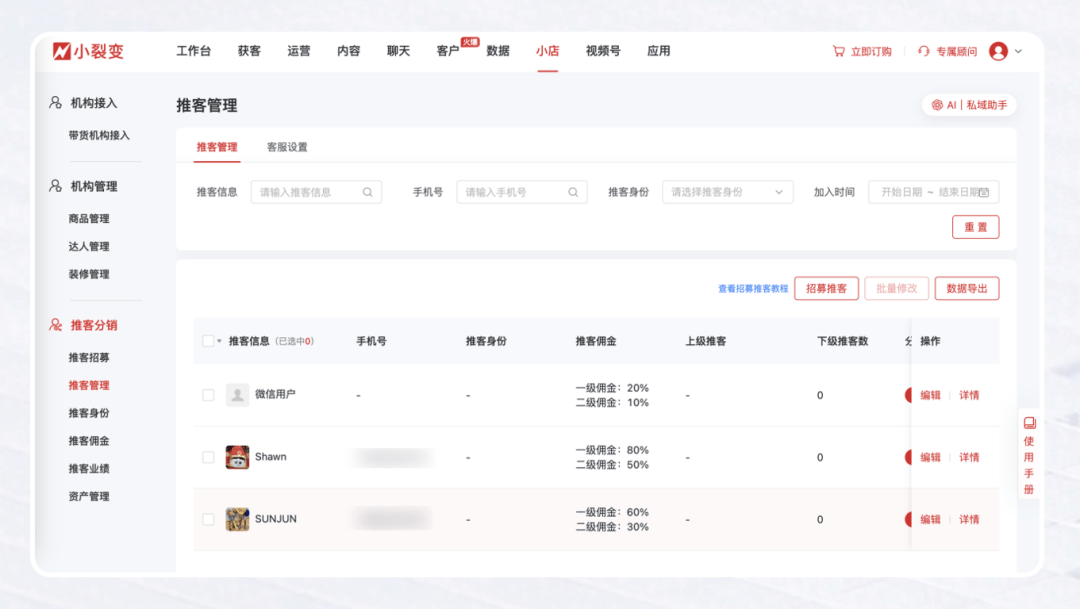The image size is (1080, 609).
Task: Click search icon in 推客信息 field
Action: pos(368,192)
